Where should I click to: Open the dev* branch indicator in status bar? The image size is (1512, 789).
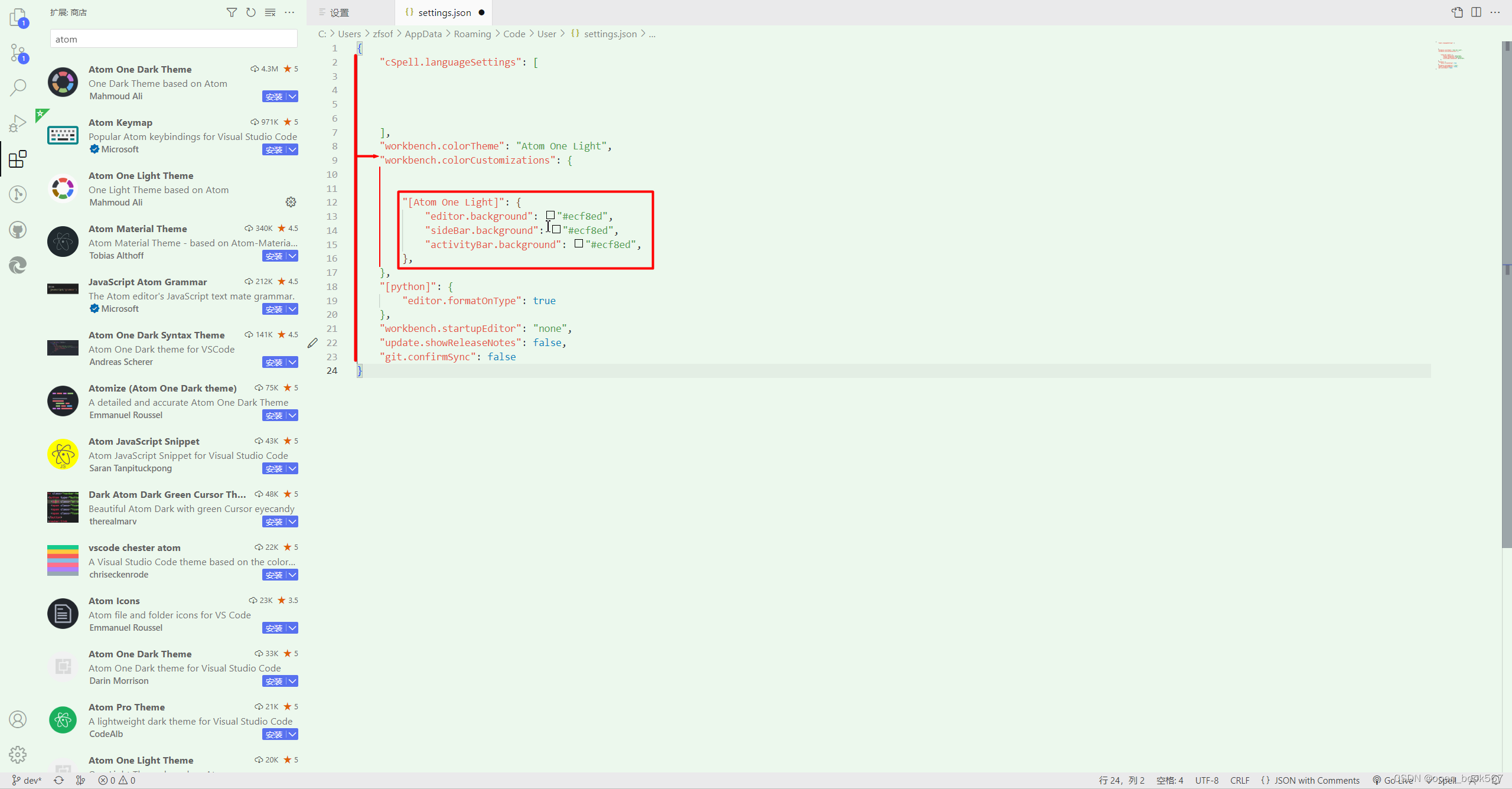(27, 780)
